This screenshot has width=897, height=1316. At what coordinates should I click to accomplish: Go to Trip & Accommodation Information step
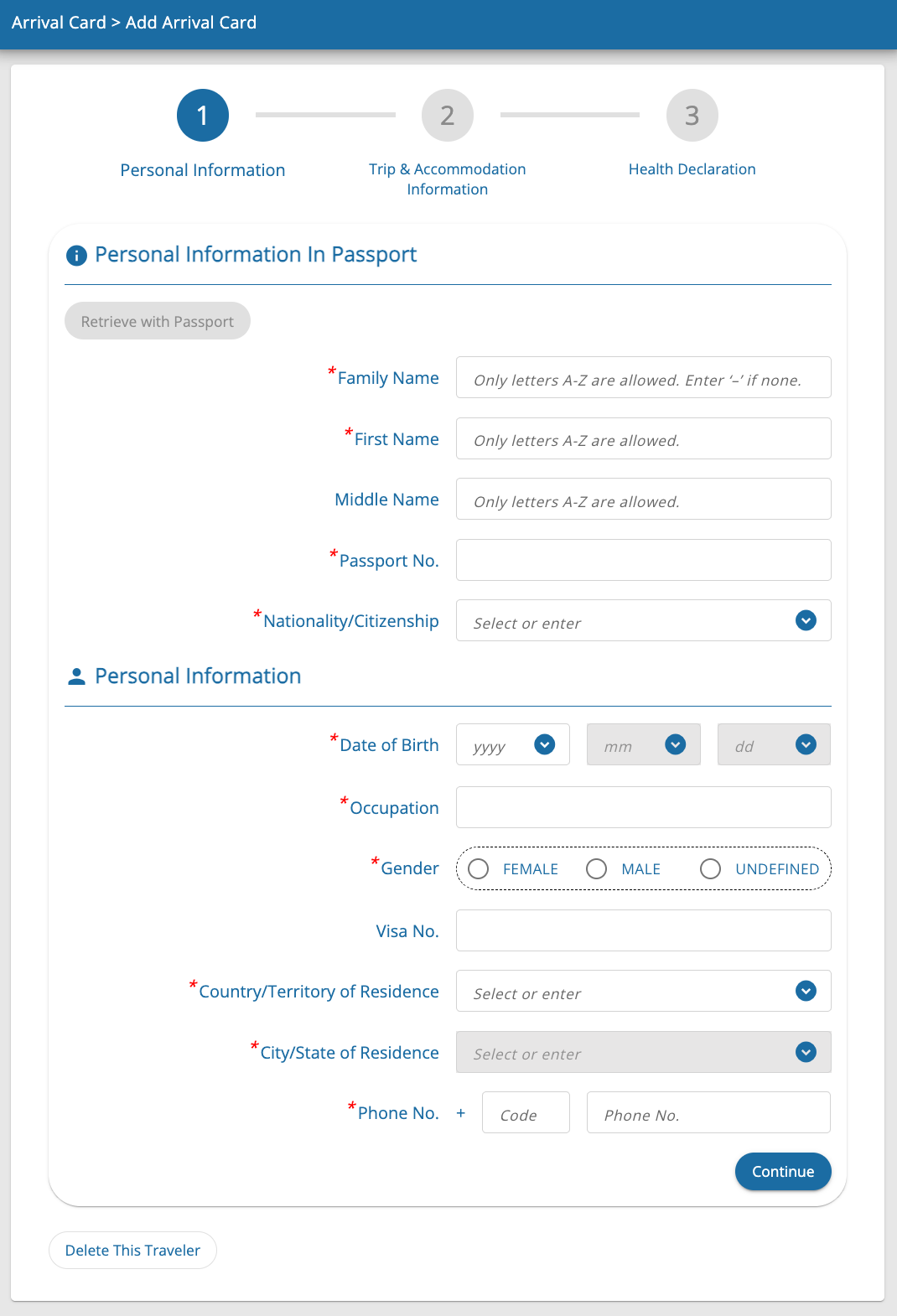click(x=448, y=179)
